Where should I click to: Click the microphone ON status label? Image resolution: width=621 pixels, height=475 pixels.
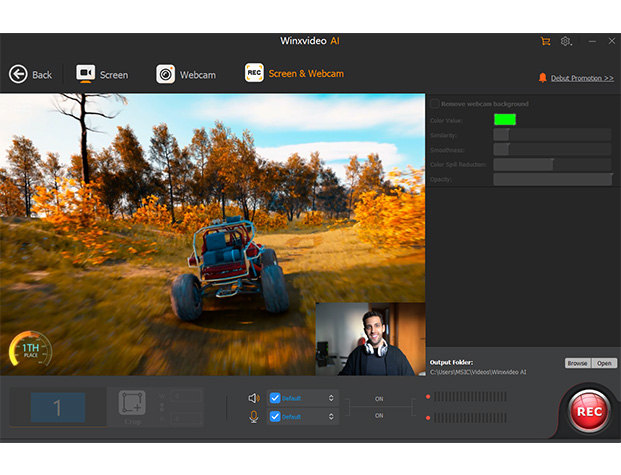[x=379, y=416]
